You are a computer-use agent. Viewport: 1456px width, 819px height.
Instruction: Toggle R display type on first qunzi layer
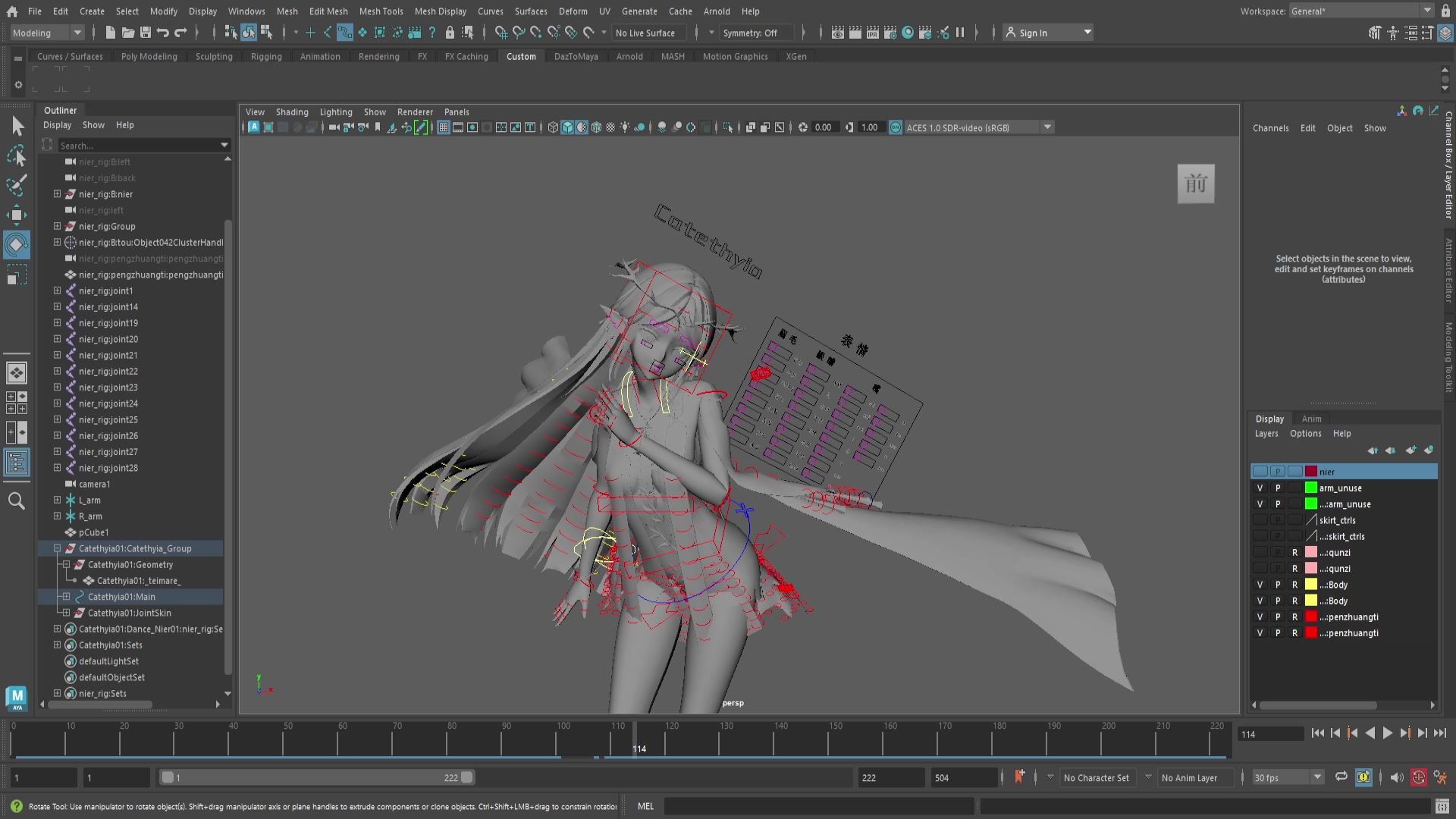pos(1294,553)
